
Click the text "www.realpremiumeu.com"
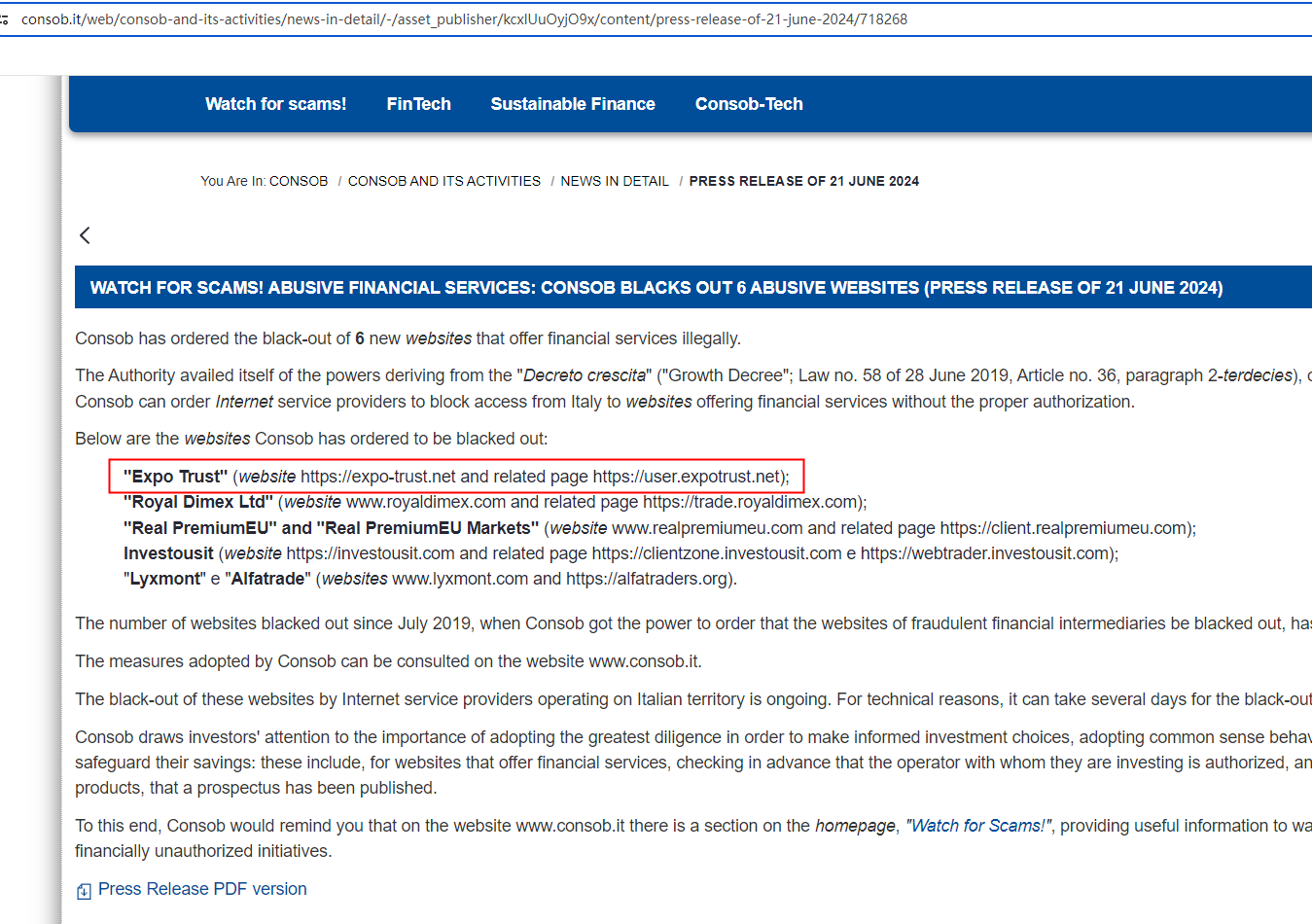(707, 528)
